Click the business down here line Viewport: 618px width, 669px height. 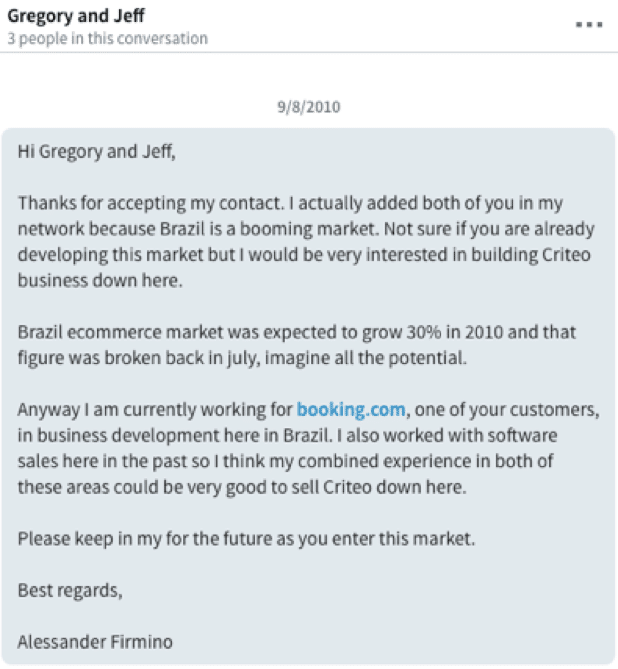[100, 281]
